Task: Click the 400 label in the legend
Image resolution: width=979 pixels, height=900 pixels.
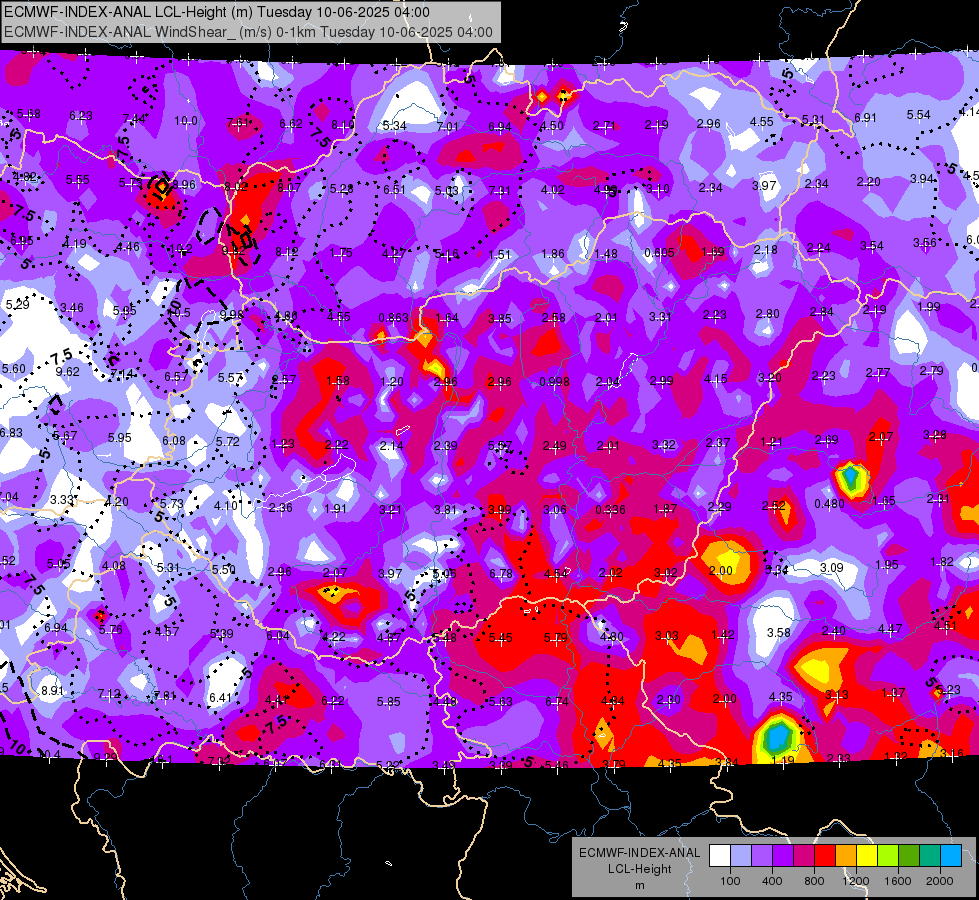Action: [x=772, y=881]
